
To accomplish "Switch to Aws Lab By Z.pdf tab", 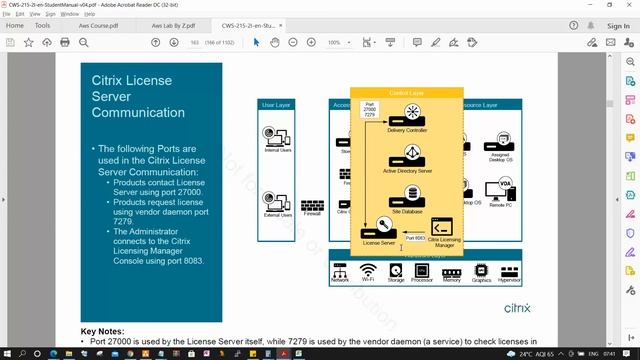I will click(x=173, y=25).
